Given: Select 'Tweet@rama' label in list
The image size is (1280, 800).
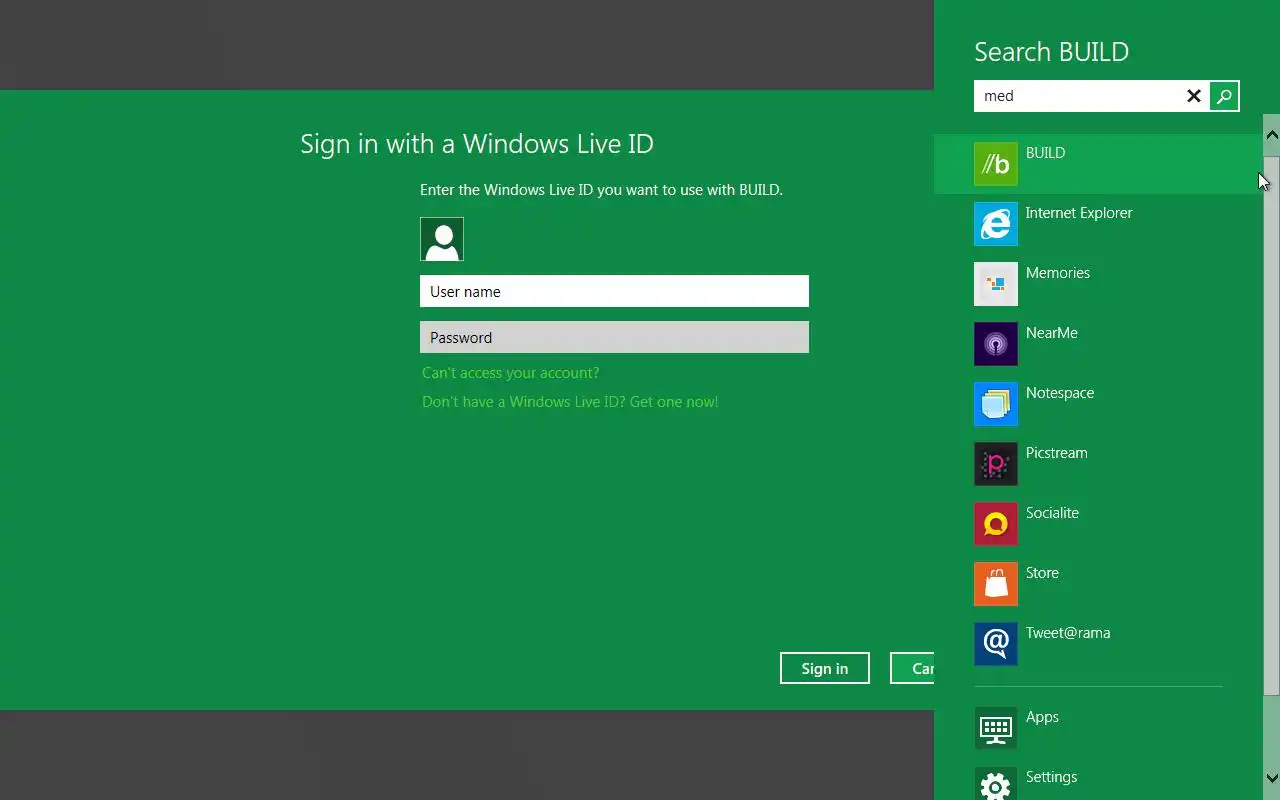Looking at the screenshot, I should pyautogui.click(x=1068, y=633).
